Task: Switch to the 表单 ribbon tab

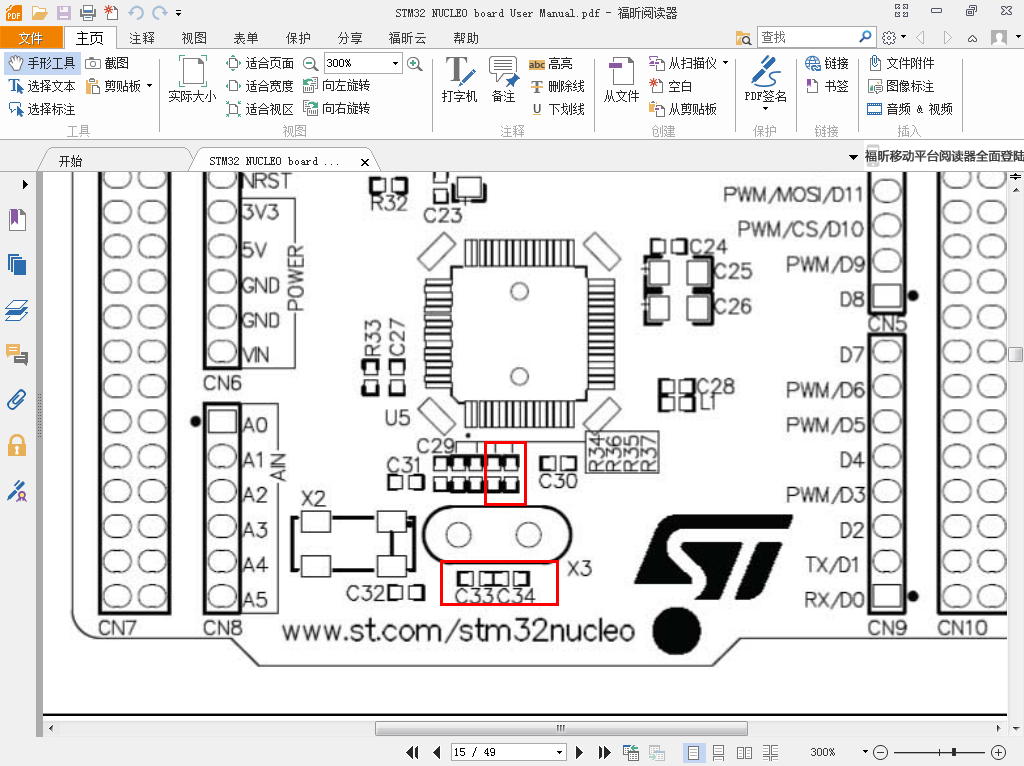Action: click(x=246, y=38)
